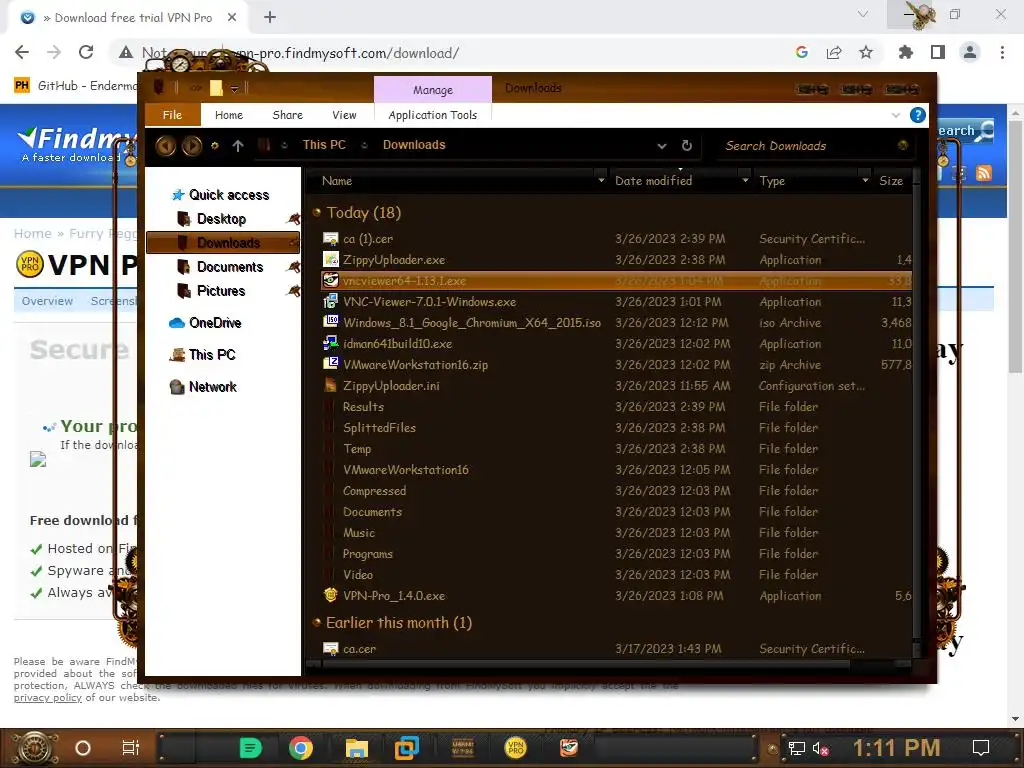Open Chrome extensions puzzle icon
1024x768 pixels.
(x=906, y=52)
